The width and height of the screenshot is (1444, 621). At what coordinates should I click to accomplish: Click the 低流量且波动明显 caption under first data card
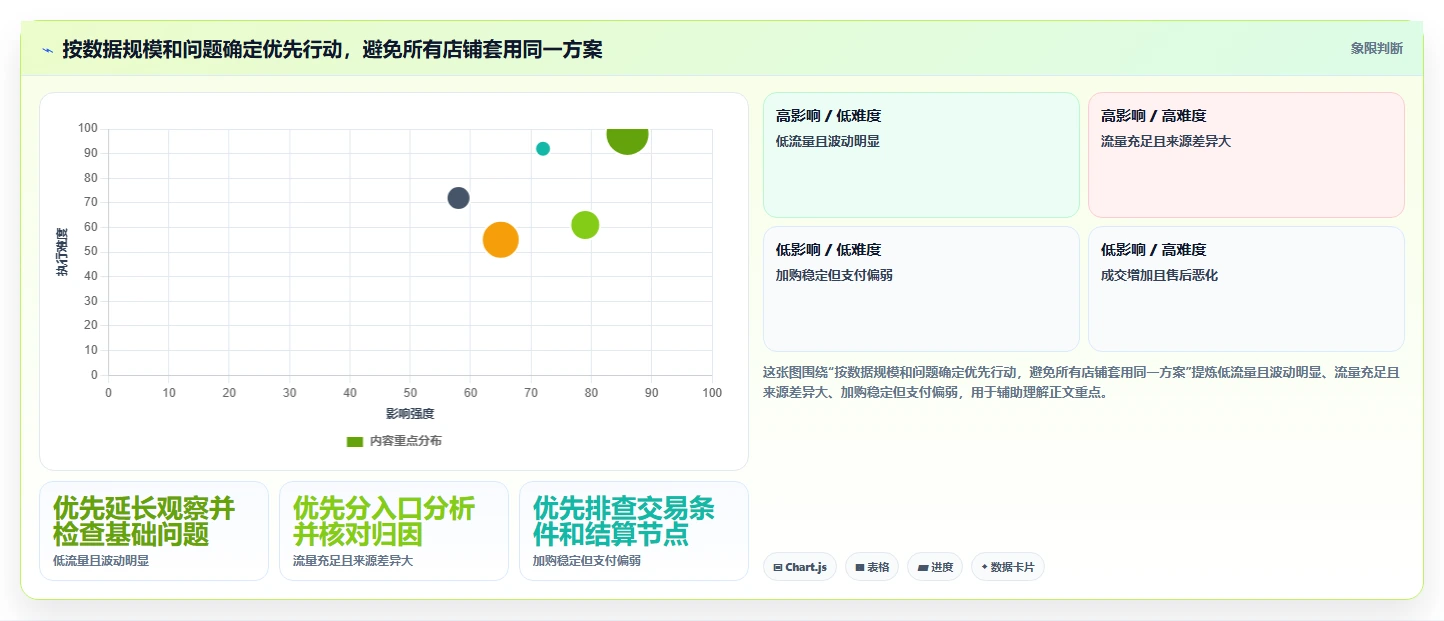click(101, 561)
